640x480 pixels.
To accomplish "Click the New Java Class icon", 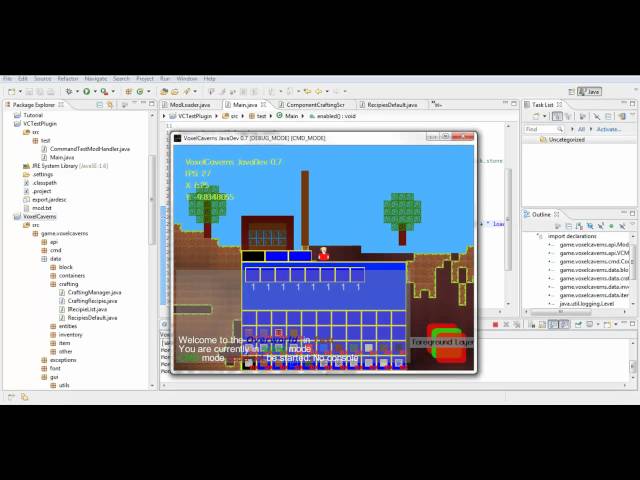I will 140,92.
